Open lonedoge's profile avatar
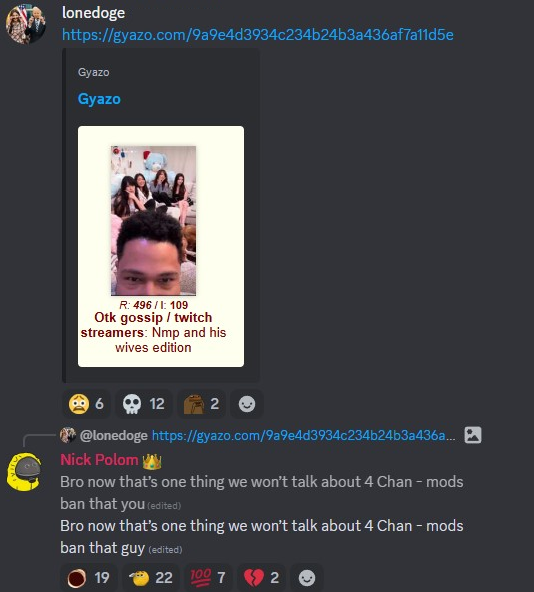The image size is (534, 592). click(x=26, y=23)
